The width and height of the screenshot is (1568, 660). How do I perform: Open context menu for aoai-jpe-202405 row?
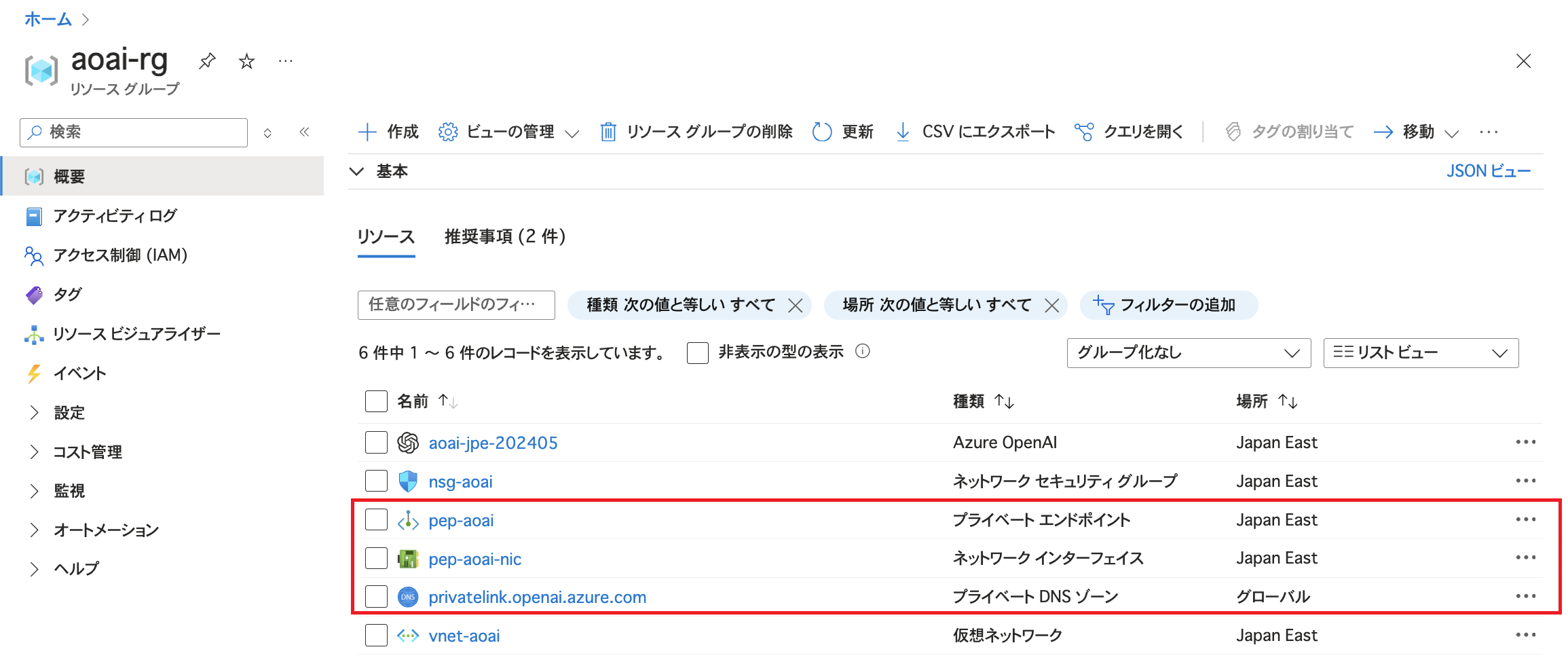(1525, 443)
